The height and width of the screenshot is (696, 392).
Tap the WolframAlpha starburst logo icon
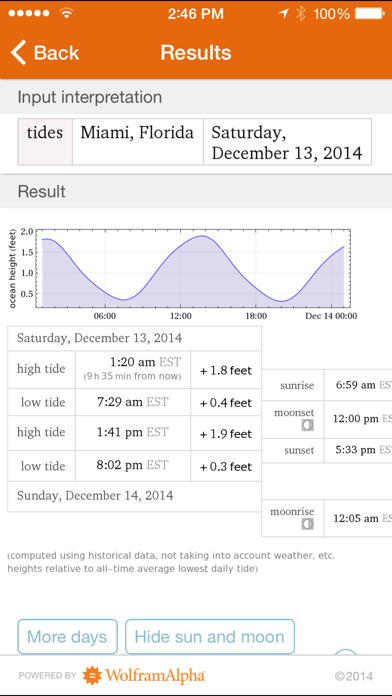pos(92,676)
